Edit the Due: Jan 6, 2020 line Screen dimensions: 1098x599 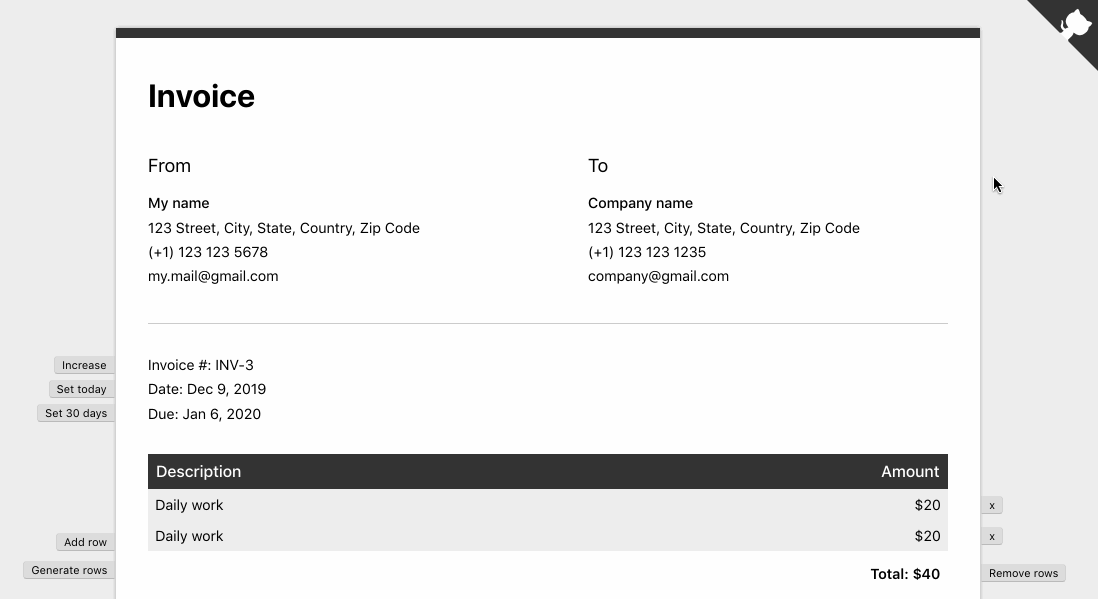click(204, 414)
